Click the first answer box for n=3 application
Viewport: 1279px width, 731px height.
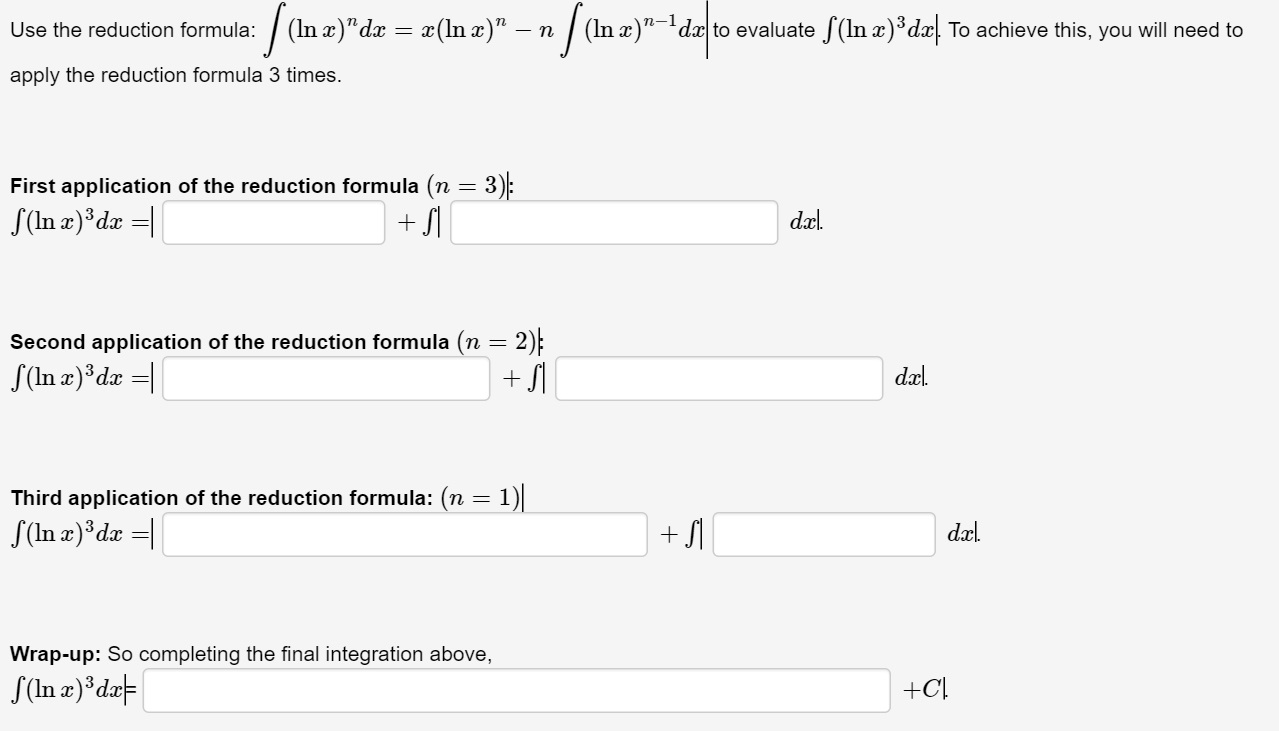(x=272, y=222)
